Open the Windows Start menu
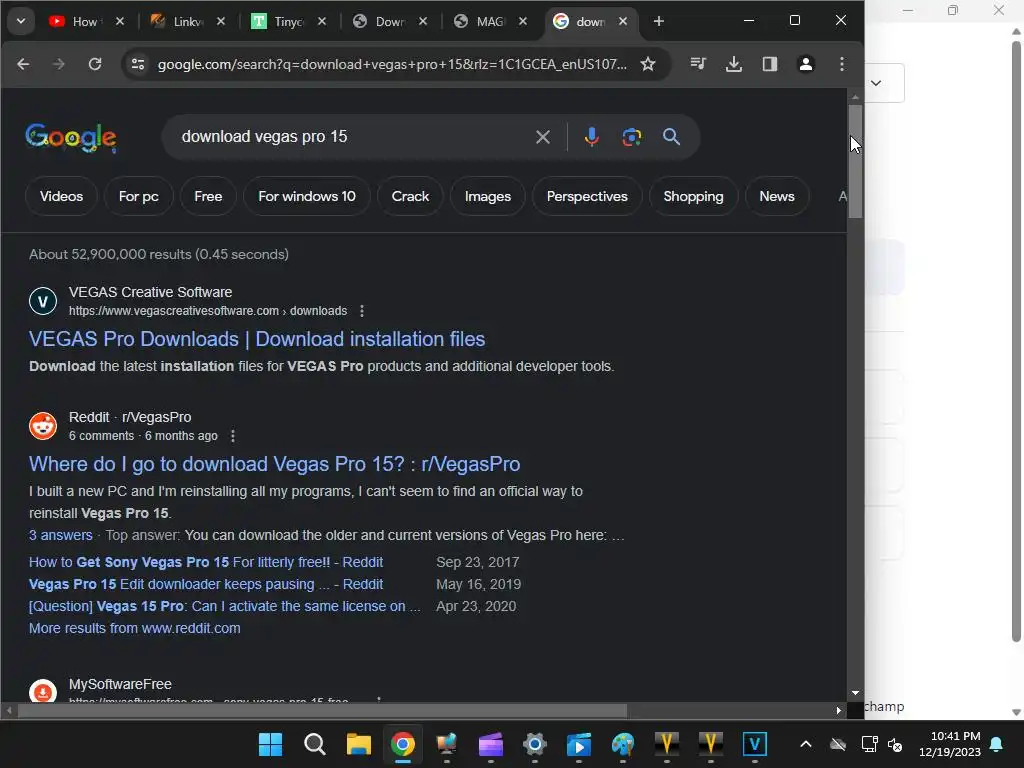The height and width of the screenshot is (768, 1024). tap(270, 744)
